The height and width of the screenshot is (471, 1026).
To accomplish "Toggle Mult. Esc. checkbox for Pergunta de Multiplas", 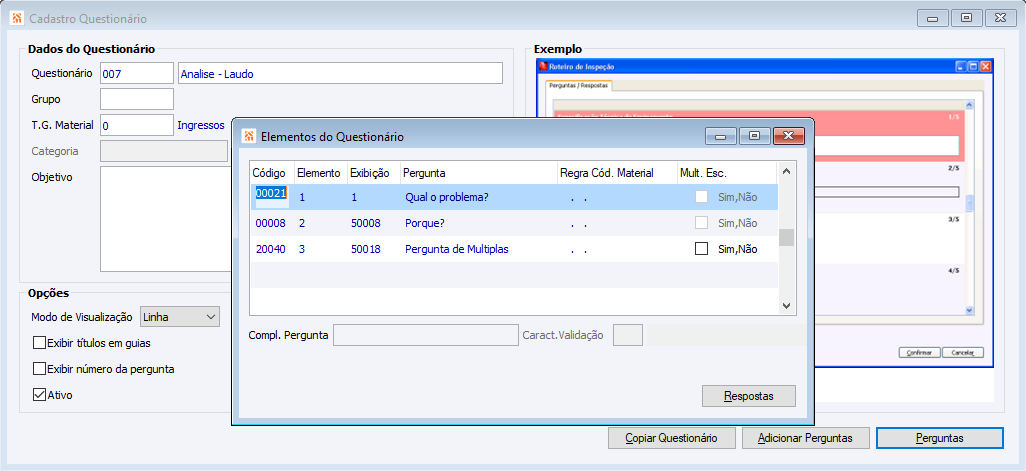I will point(701,249).
